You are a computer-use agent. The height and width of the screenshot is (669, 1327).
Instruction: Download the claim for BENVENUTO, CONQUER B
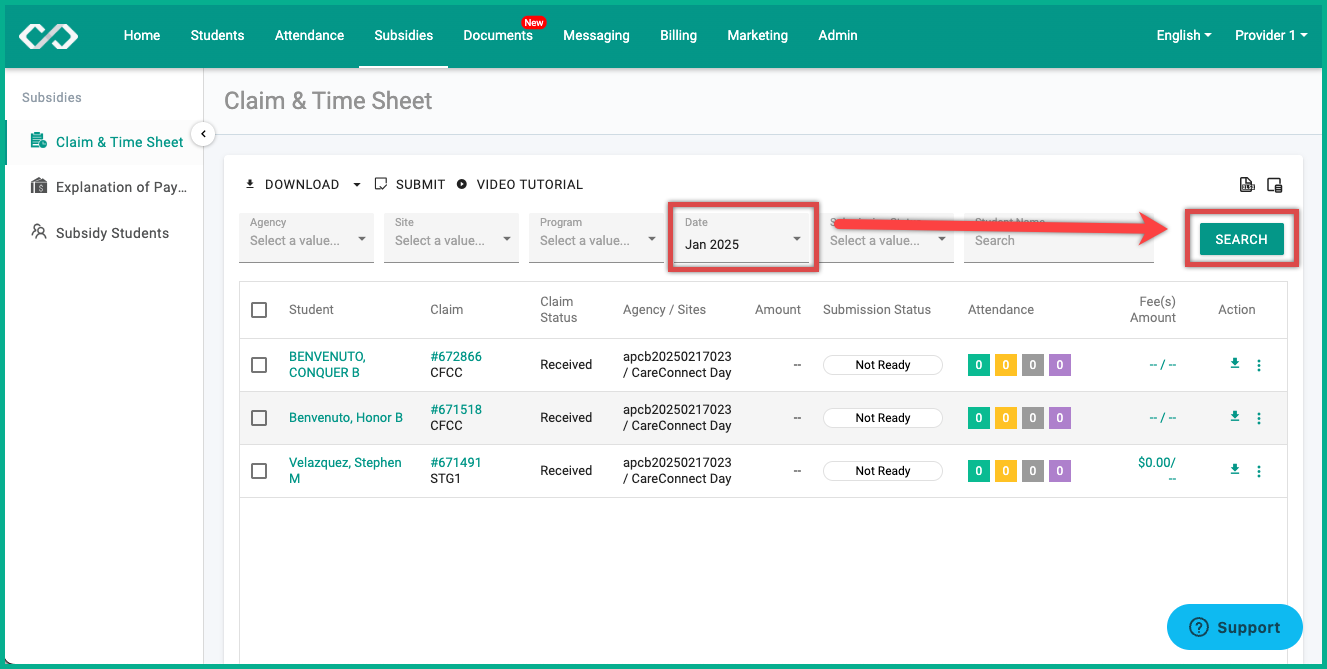point(1235,363)
